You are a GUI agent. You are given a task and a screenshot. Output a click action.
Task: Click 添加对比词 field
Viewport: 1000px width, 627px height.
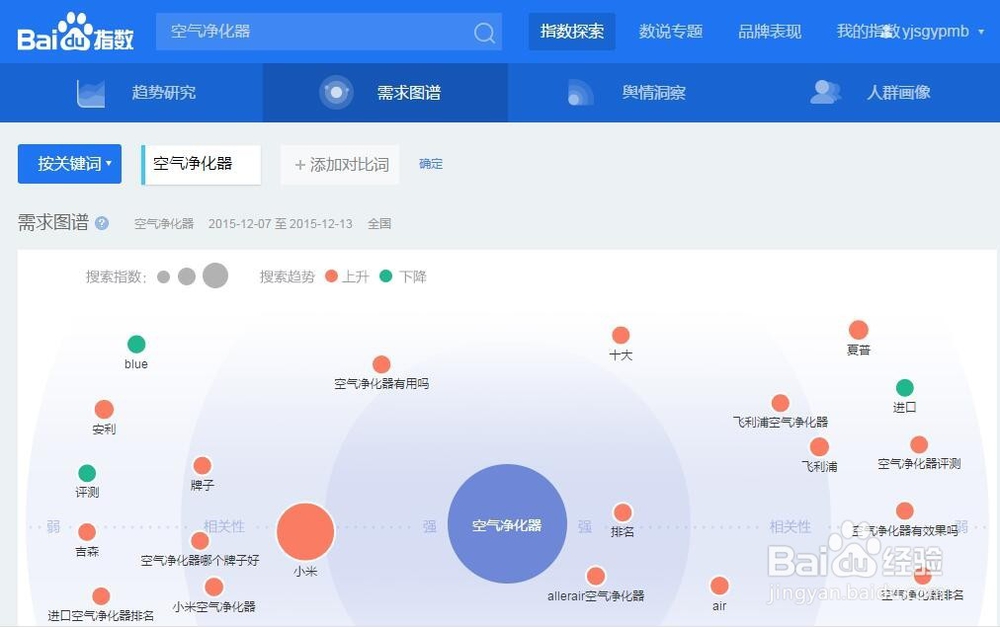click(x=340, y=165)
